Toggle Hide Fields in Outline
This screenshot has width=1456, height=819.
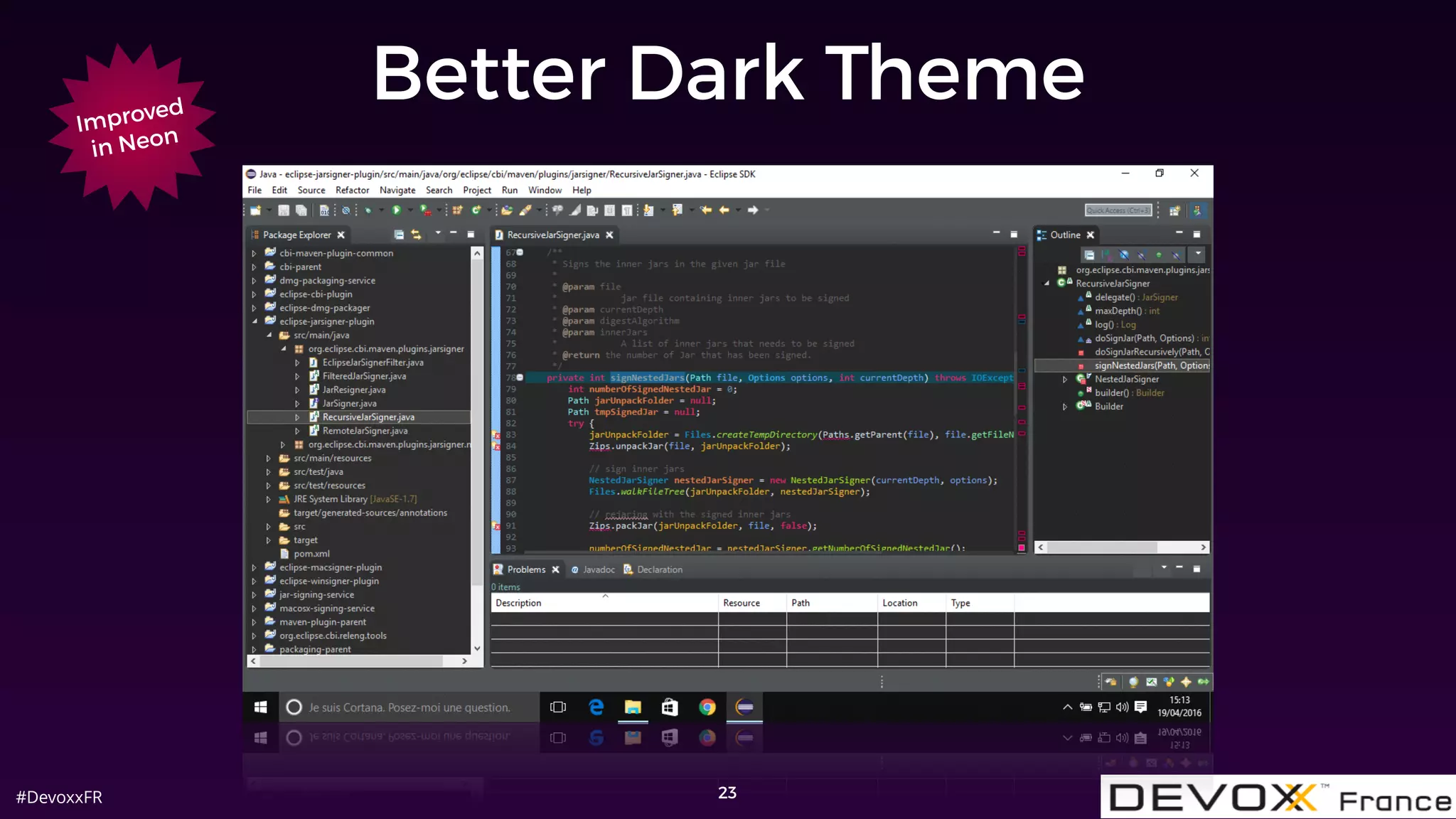coord(1124,255)
